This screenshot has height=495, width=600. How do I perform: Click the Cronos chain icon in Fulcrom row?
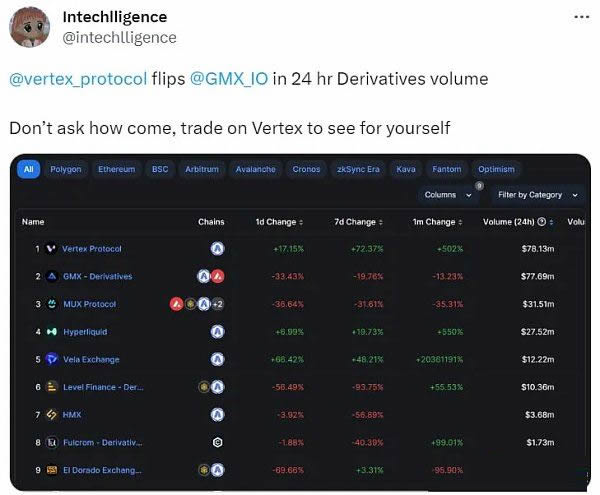(217, 443)
